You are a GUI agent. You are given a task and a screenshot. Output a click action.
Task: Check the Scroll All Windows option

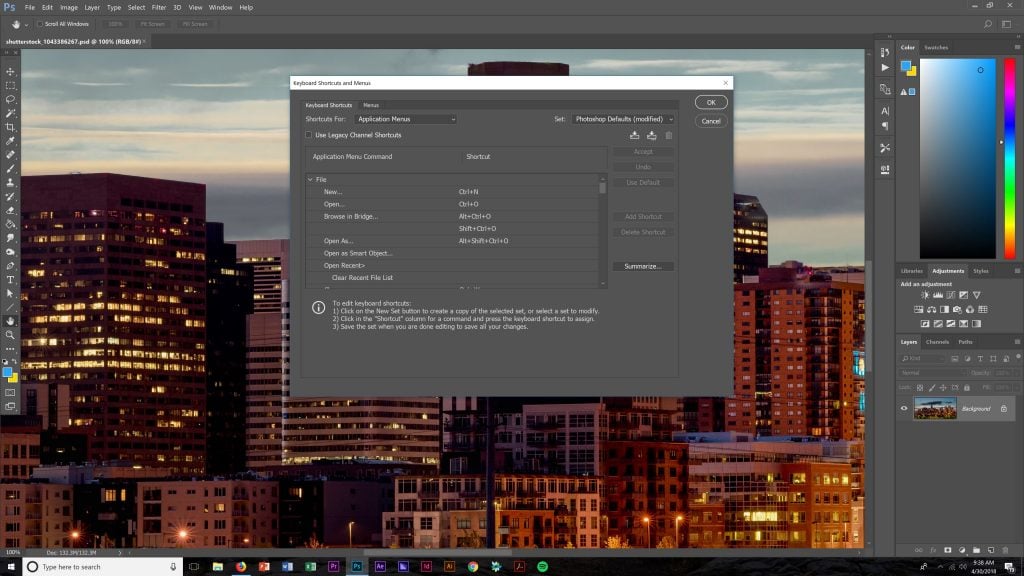pos(40,23)
